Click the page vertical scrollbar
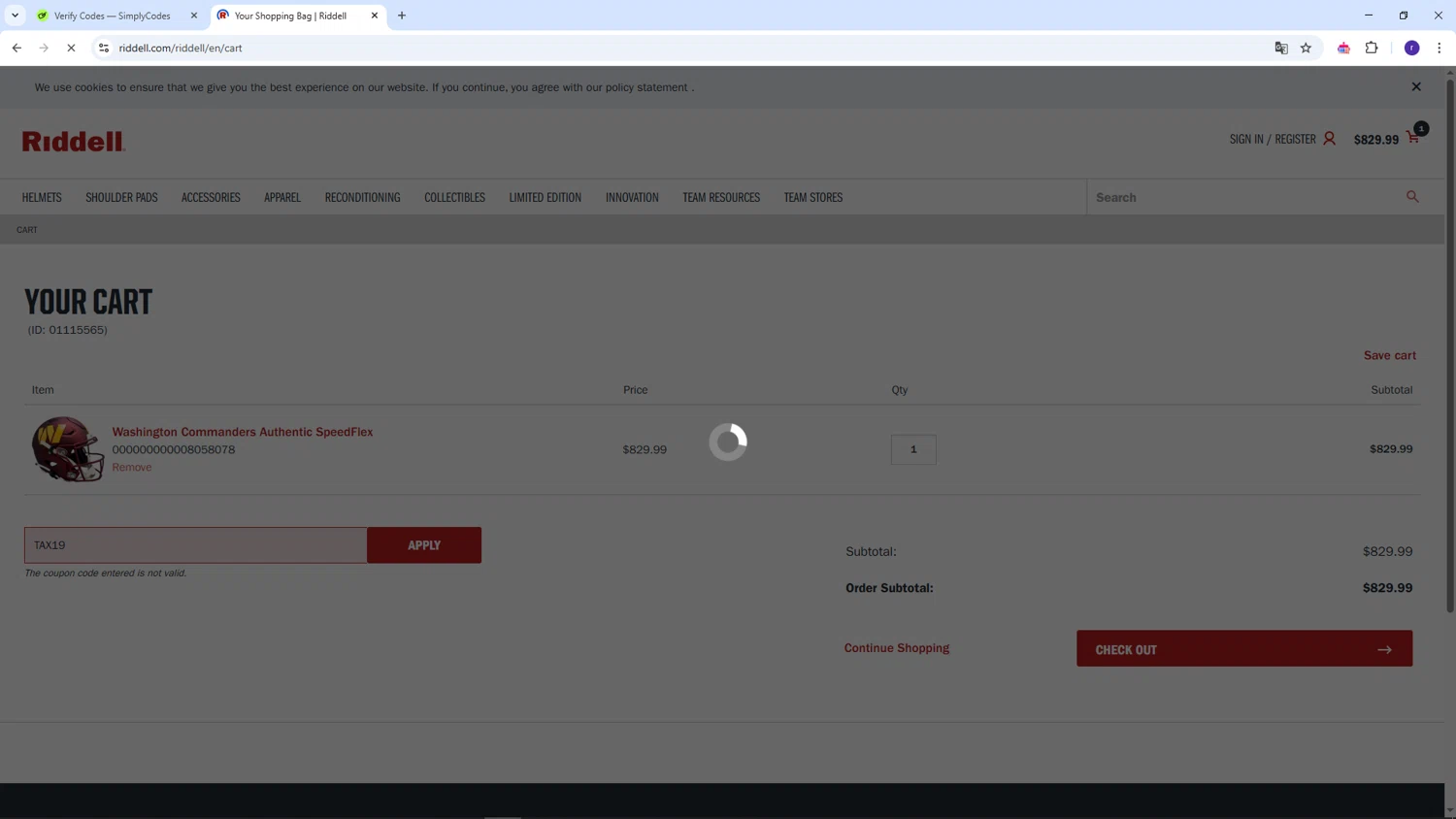Viewport: 1456px width, 819px height. [x=1450, y=346]
